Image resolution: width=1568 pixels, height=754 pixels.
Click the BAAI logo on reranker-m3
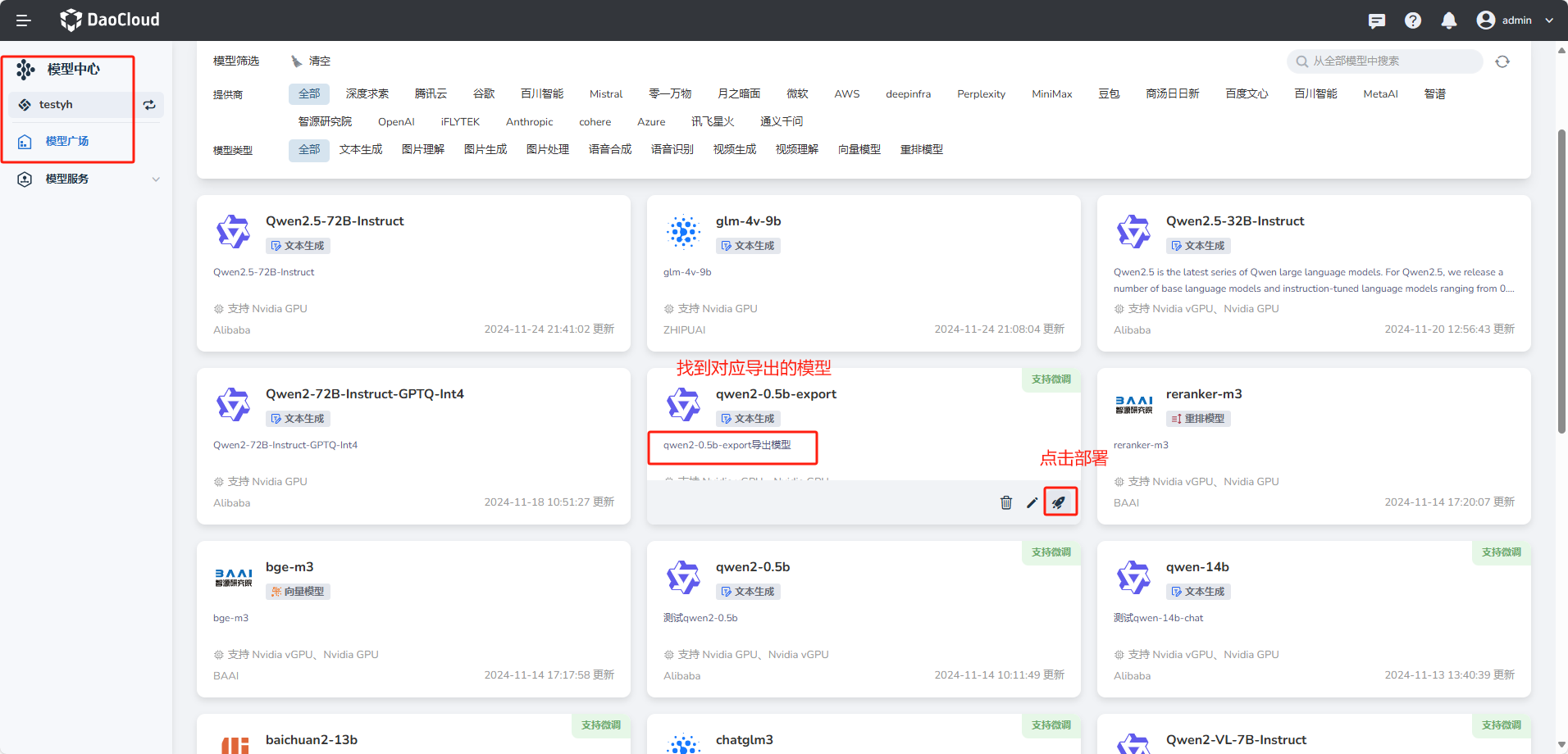(1133, 405)
